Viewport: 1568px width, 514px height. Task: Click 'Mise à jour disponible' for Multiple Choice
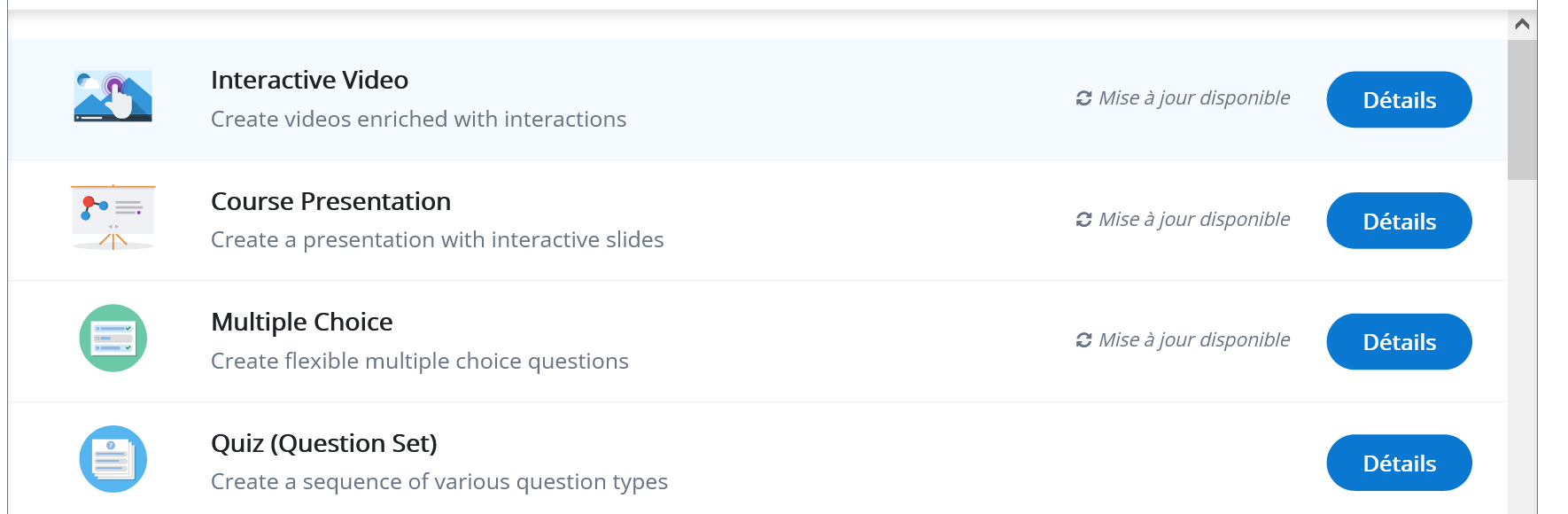pyautogui.click(x=1194, y=339)
